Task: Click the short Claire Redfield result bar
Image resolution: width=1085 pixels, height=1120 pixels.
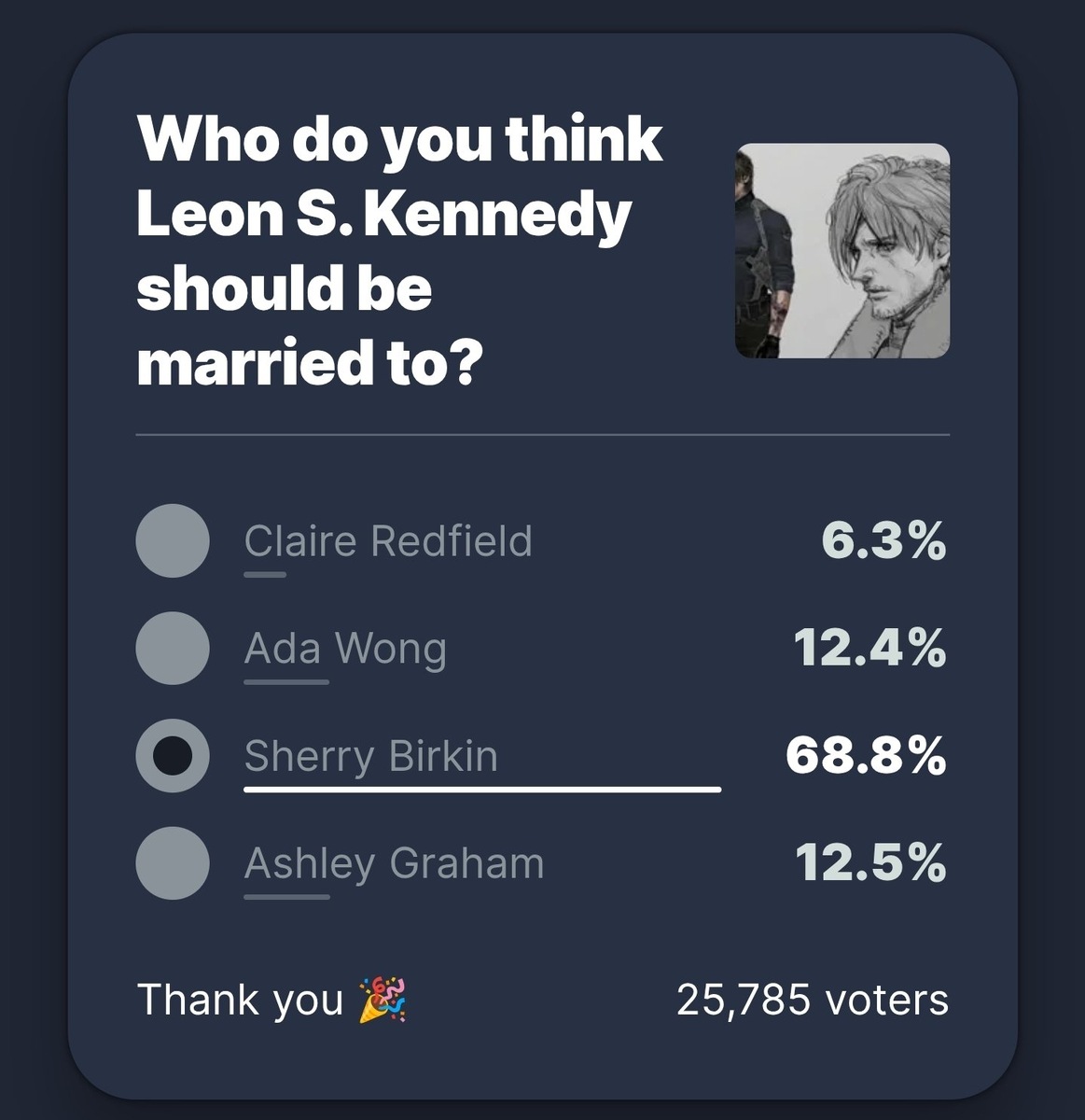Action: [x=265, y=575]
